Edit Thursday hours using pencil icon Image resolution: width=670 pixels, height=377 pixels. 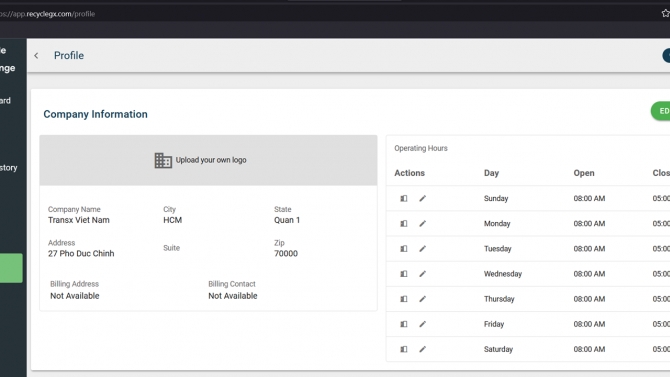click(422, 299)
